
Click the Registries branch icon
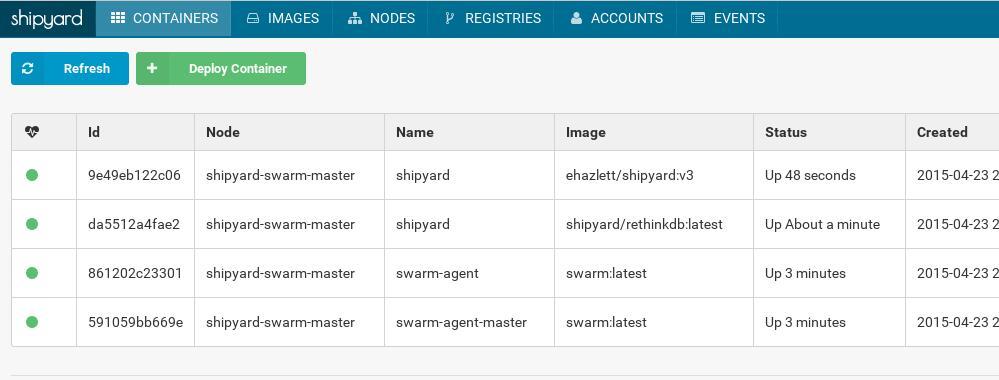pos(449,18)
